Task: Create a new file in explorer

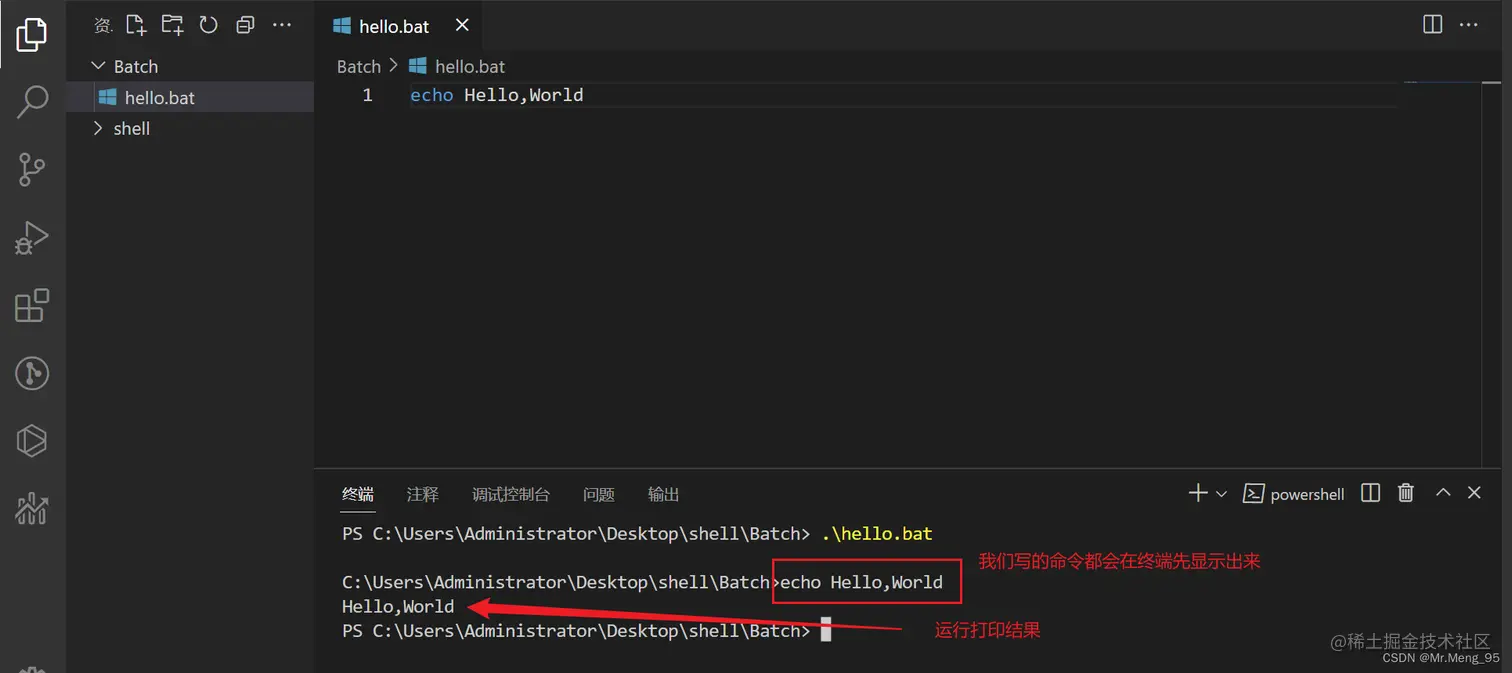Action: click(136, 25)
